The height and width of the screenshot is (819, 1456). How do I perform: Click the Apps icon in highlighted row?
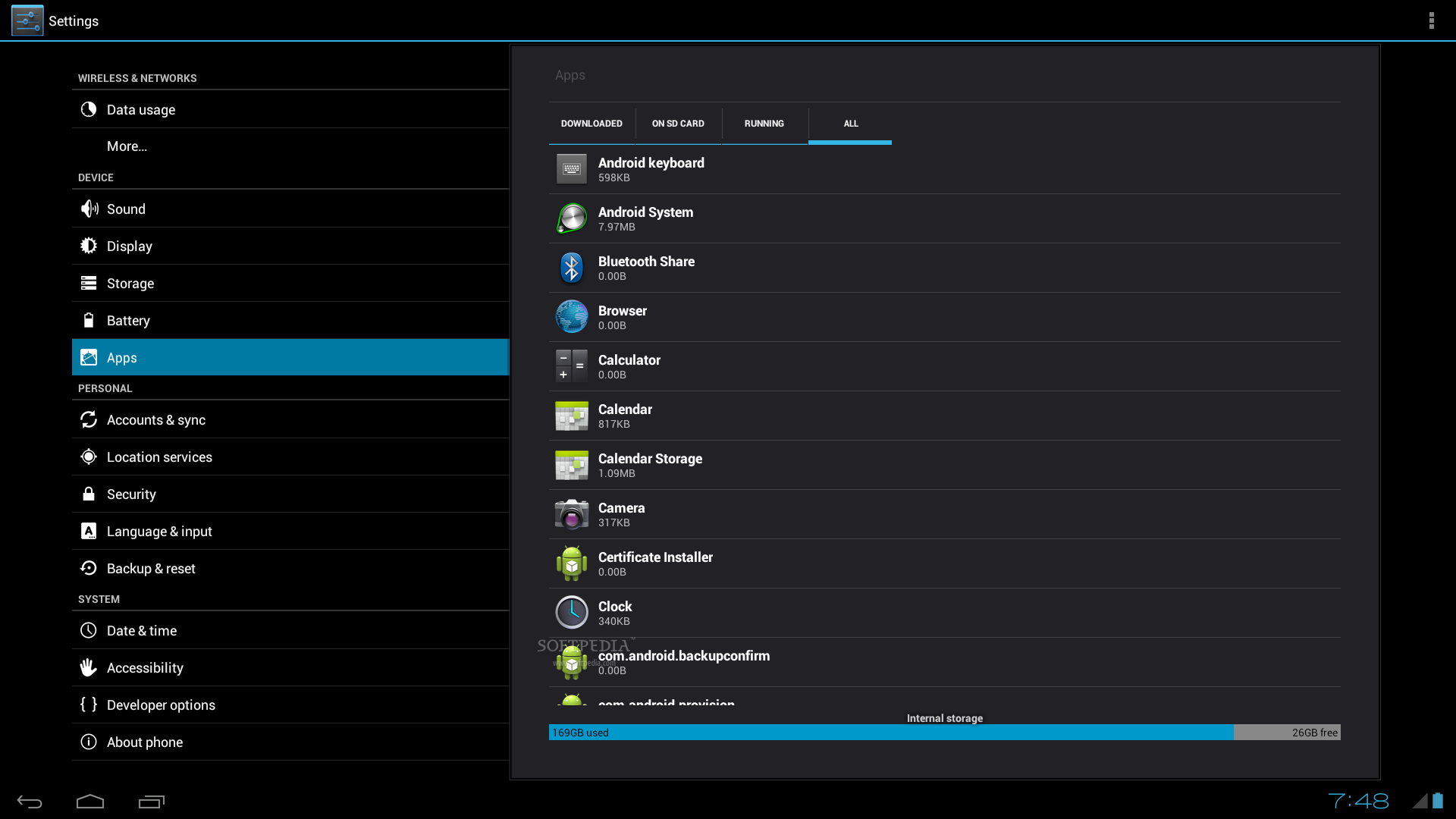89,357
